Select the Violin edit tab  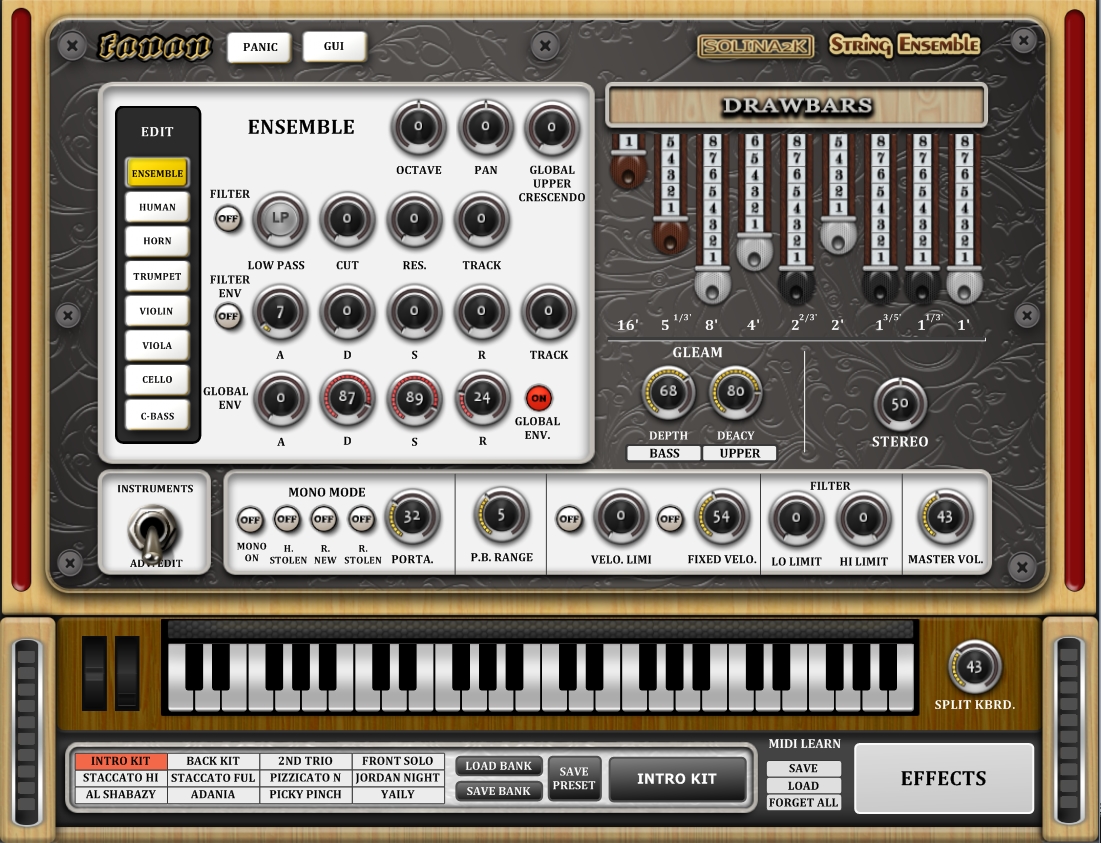tap(156, 311)
